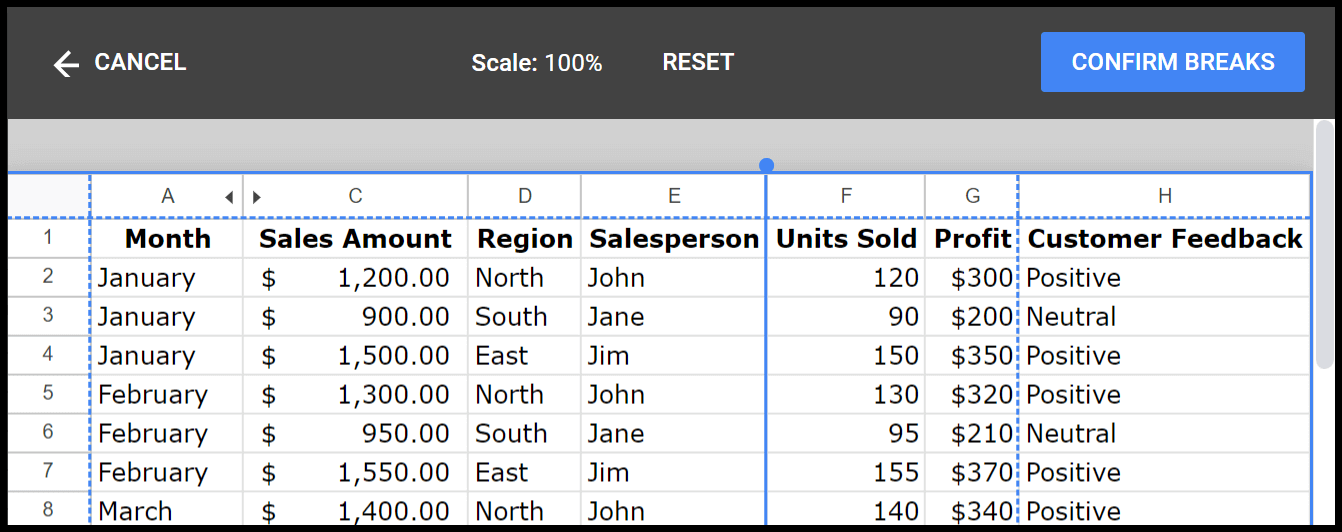Click the Neutral cell in row 6
The image size is (1342, 532).
coord(1164,433)
